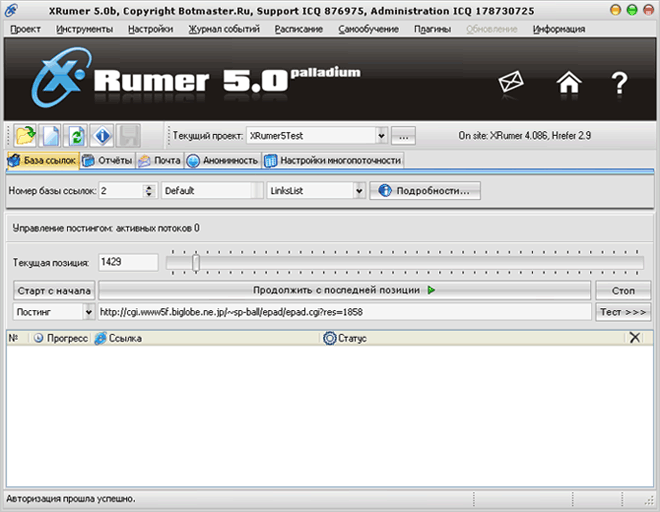660x512 pixels.
Task: Open help via question mark icon
Action: tap(619, 83)
